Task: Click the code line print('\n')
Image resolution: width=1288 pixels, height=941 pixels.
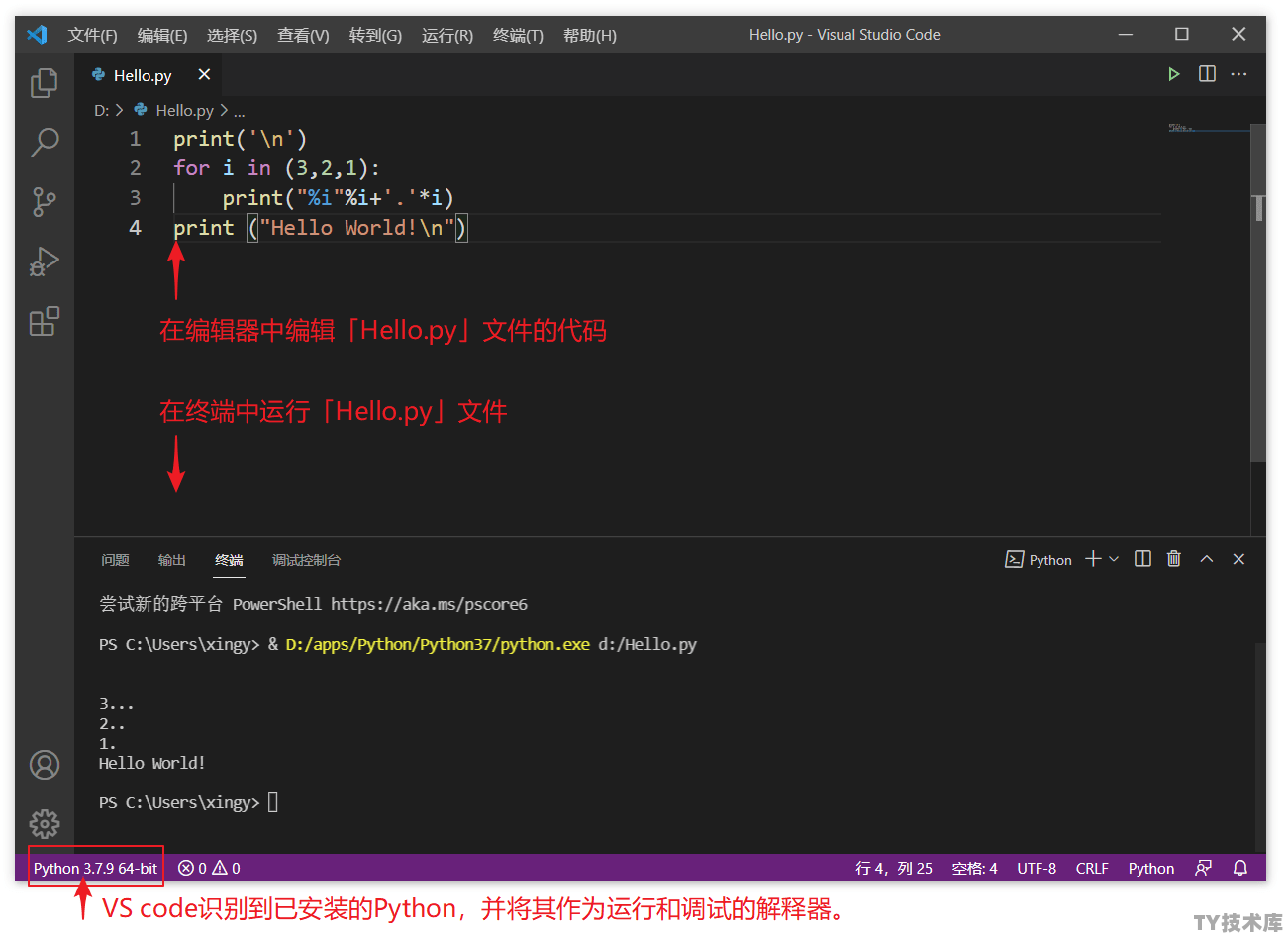Action: tap(241, 139)
